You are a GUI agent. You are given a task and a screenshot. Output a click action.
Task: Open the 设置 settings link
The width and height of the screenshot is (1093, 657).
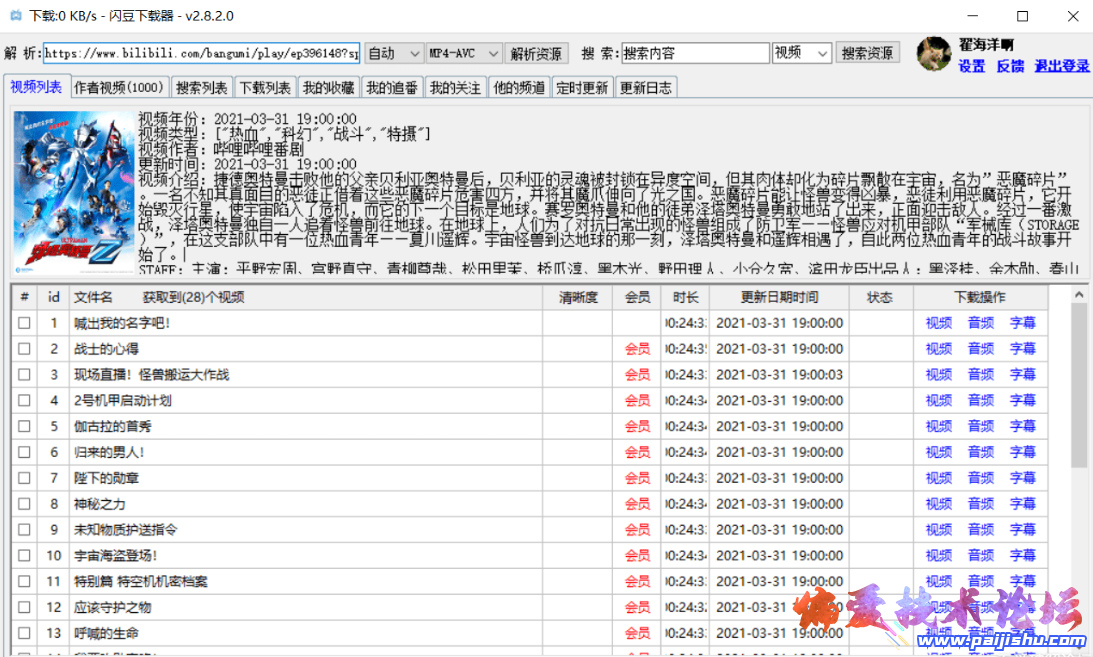971,66
